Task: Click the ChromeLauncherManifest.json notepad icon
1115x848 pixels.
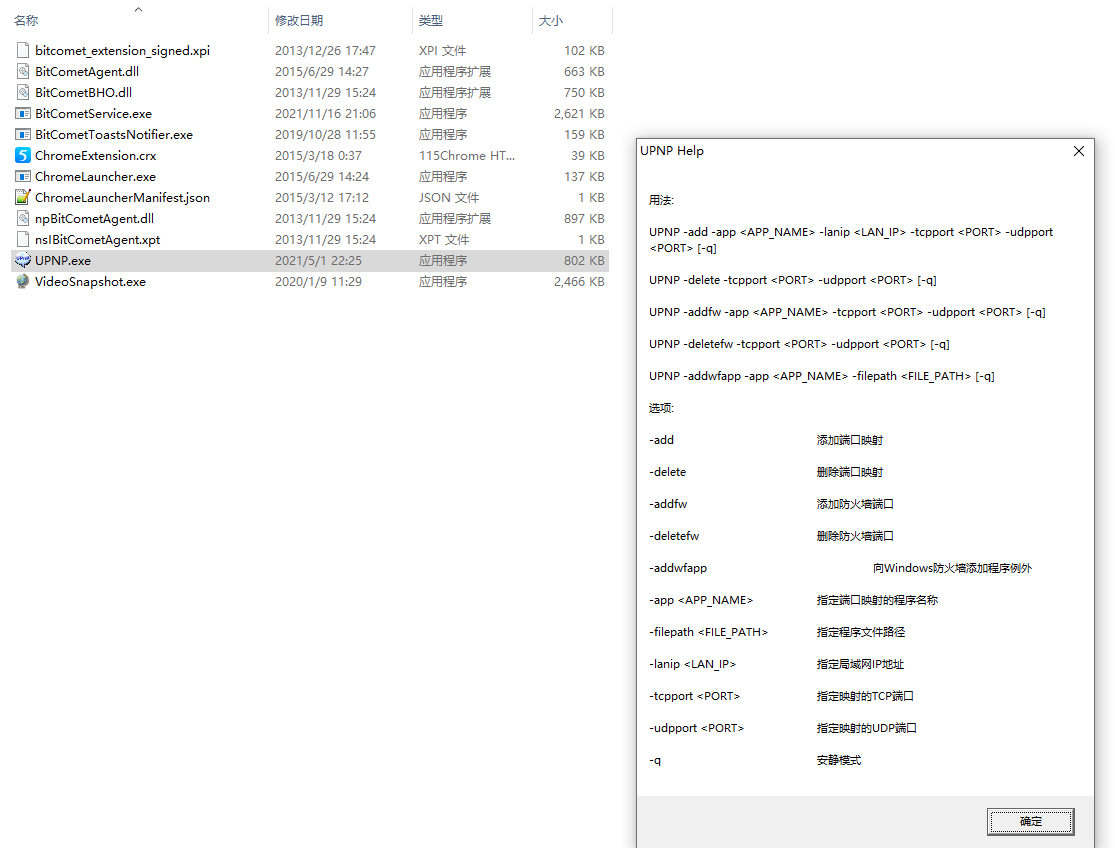Action: point(23,198)
